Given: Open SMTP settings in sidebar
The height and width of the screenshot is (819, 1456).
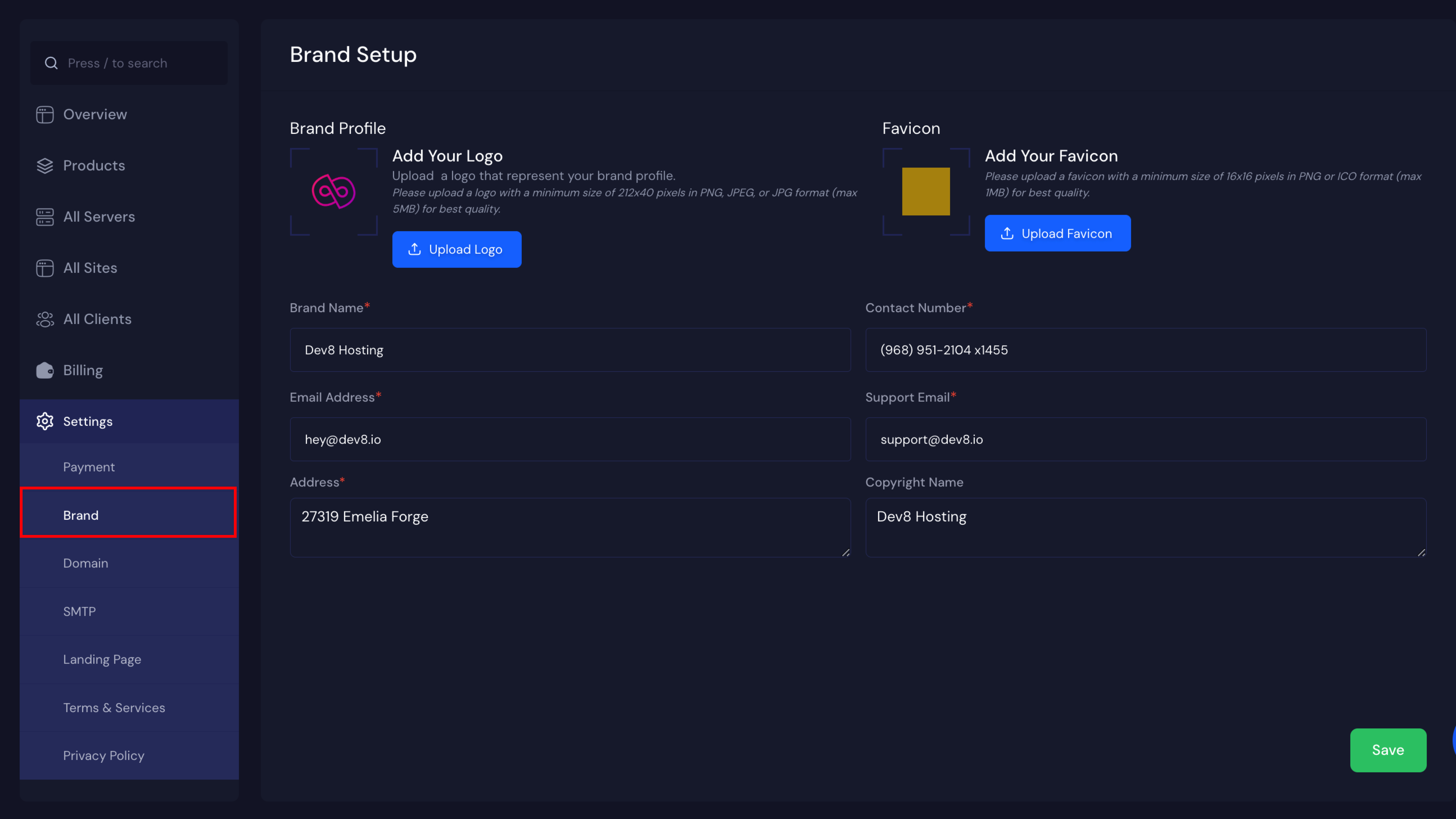Looking at the screenshot, I should tap(79, 611).
